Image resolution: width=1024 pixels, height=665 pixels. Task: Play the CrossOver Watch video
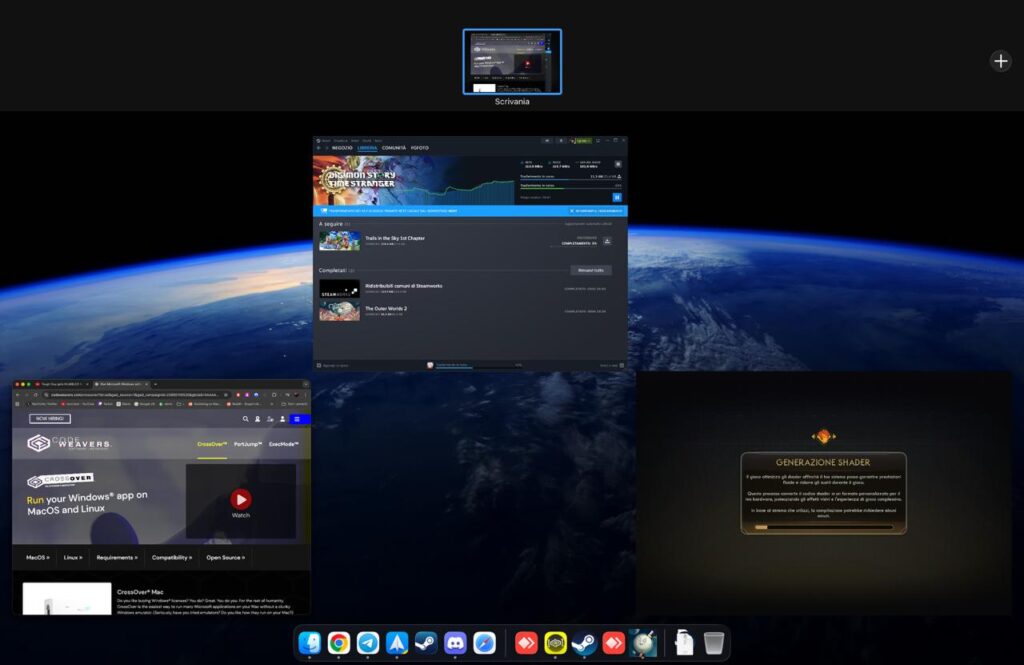(x=241, y=499)
